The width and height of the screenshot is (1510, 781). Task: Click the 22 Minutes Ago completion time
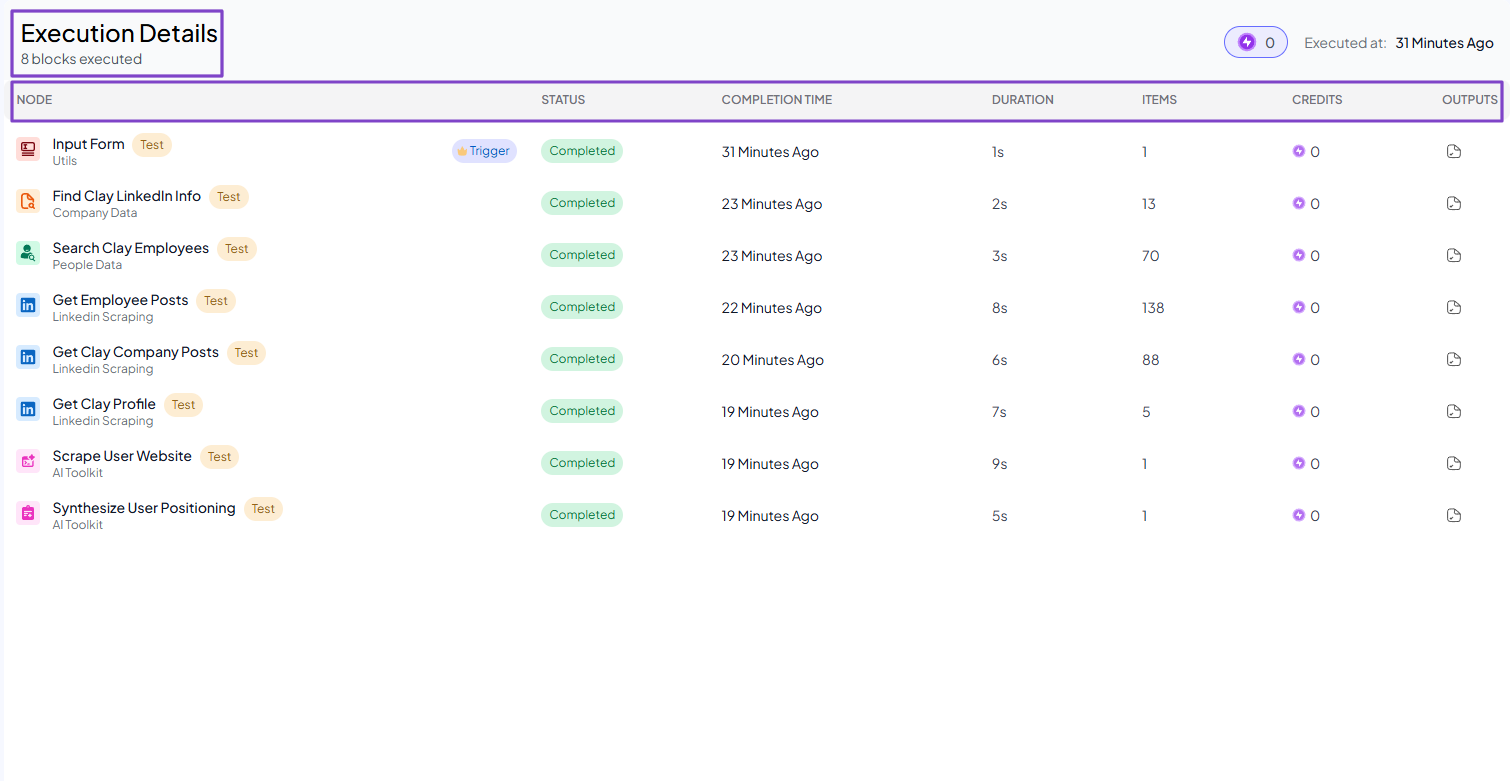click(772, 308)
